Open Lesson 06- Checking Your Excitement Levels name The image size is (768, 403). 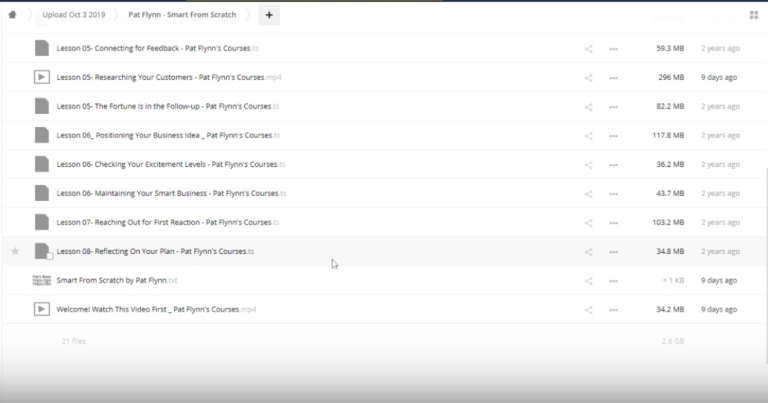point(170,164)
